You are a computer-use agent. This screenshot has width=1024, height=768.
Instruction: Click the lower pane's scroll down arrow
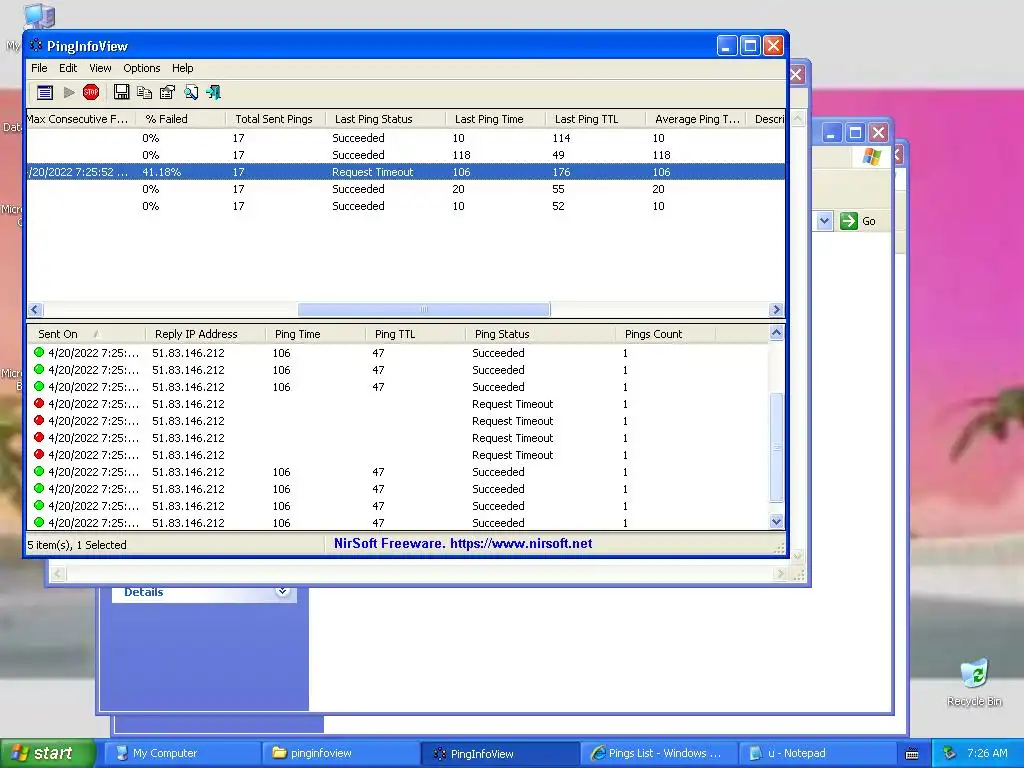776,521
